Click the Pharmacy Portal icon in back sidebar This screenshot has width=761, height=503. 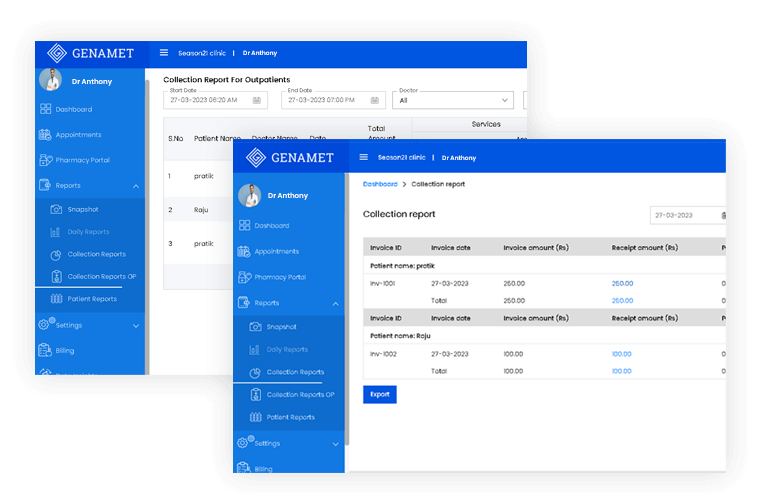click(x=45, y=160)
